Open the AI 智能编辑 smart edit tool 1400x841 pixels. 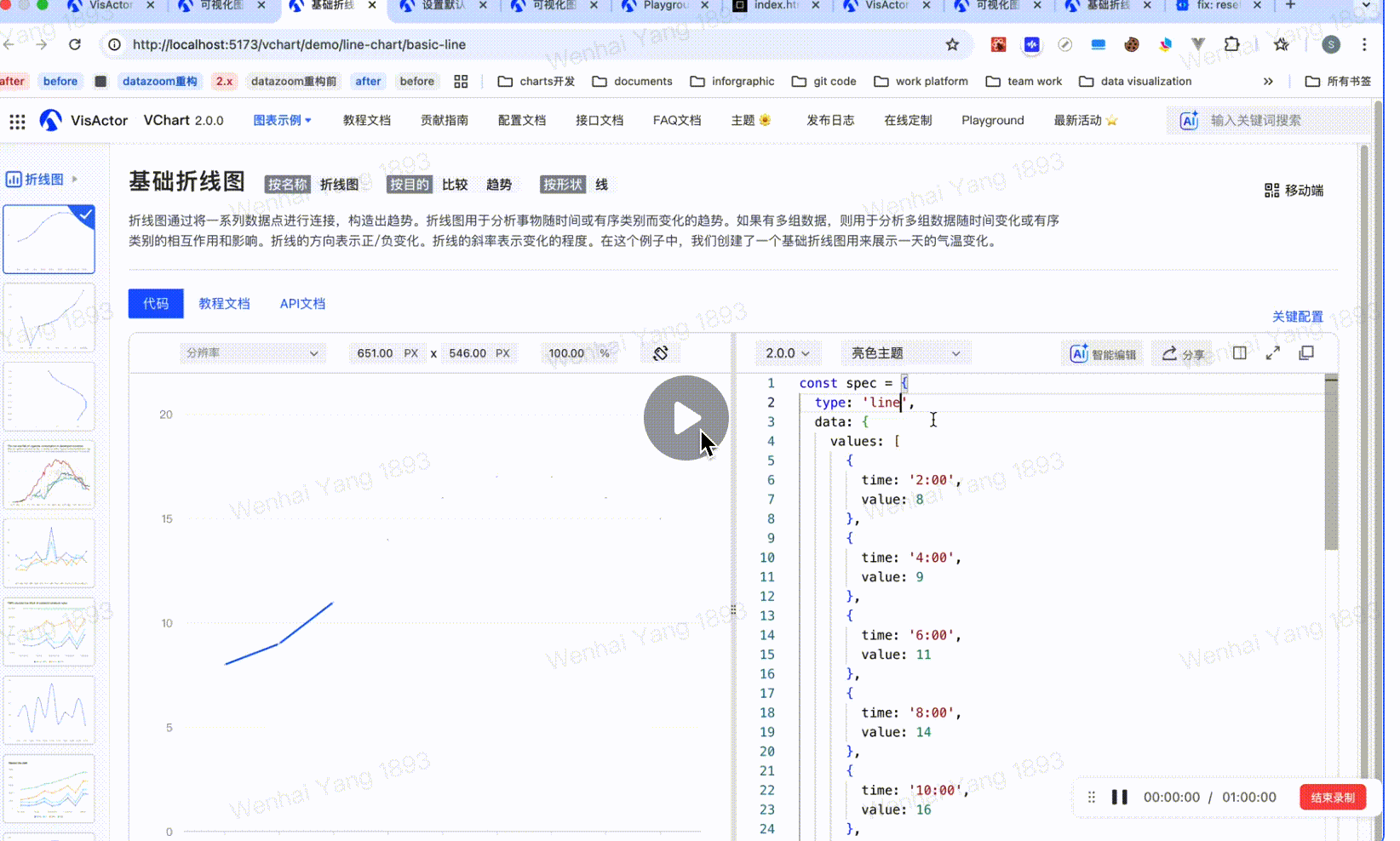(x=1104, y=354)
